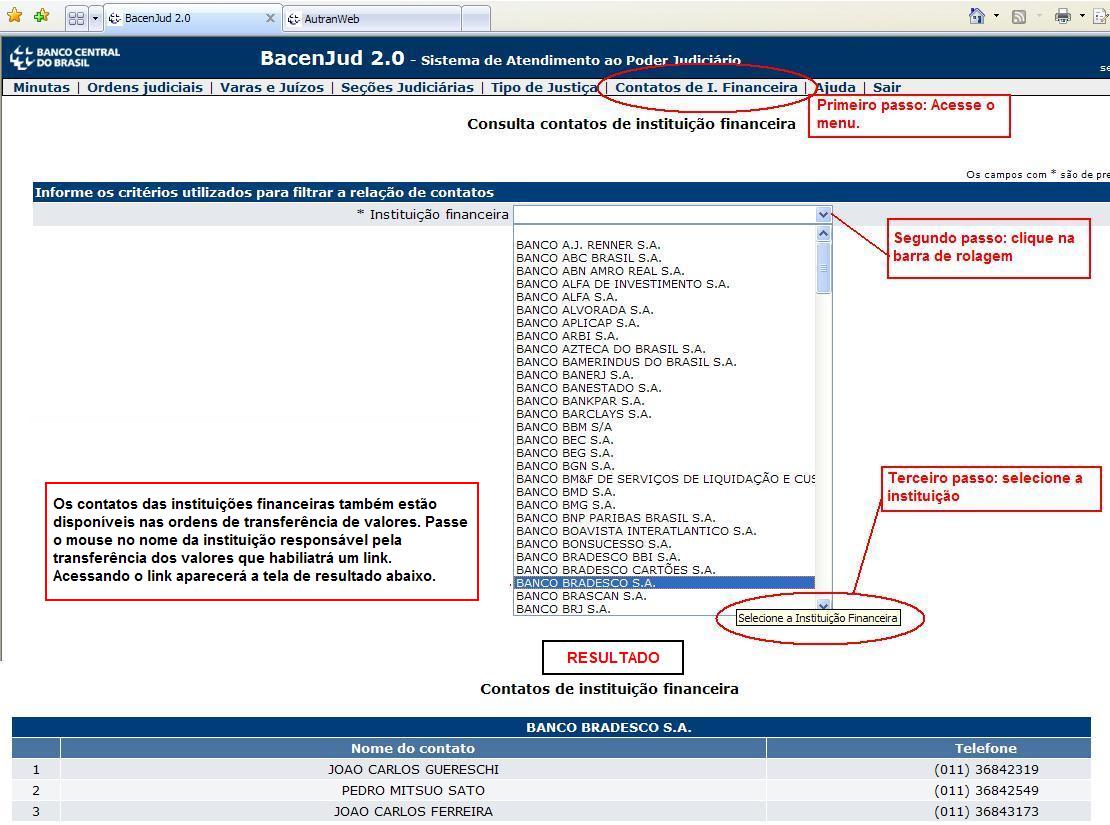This screenshot has height=825, width=1110.
Task: Click contact name JOAO CARLOS FERREIRA
Action: pos(413,812)
